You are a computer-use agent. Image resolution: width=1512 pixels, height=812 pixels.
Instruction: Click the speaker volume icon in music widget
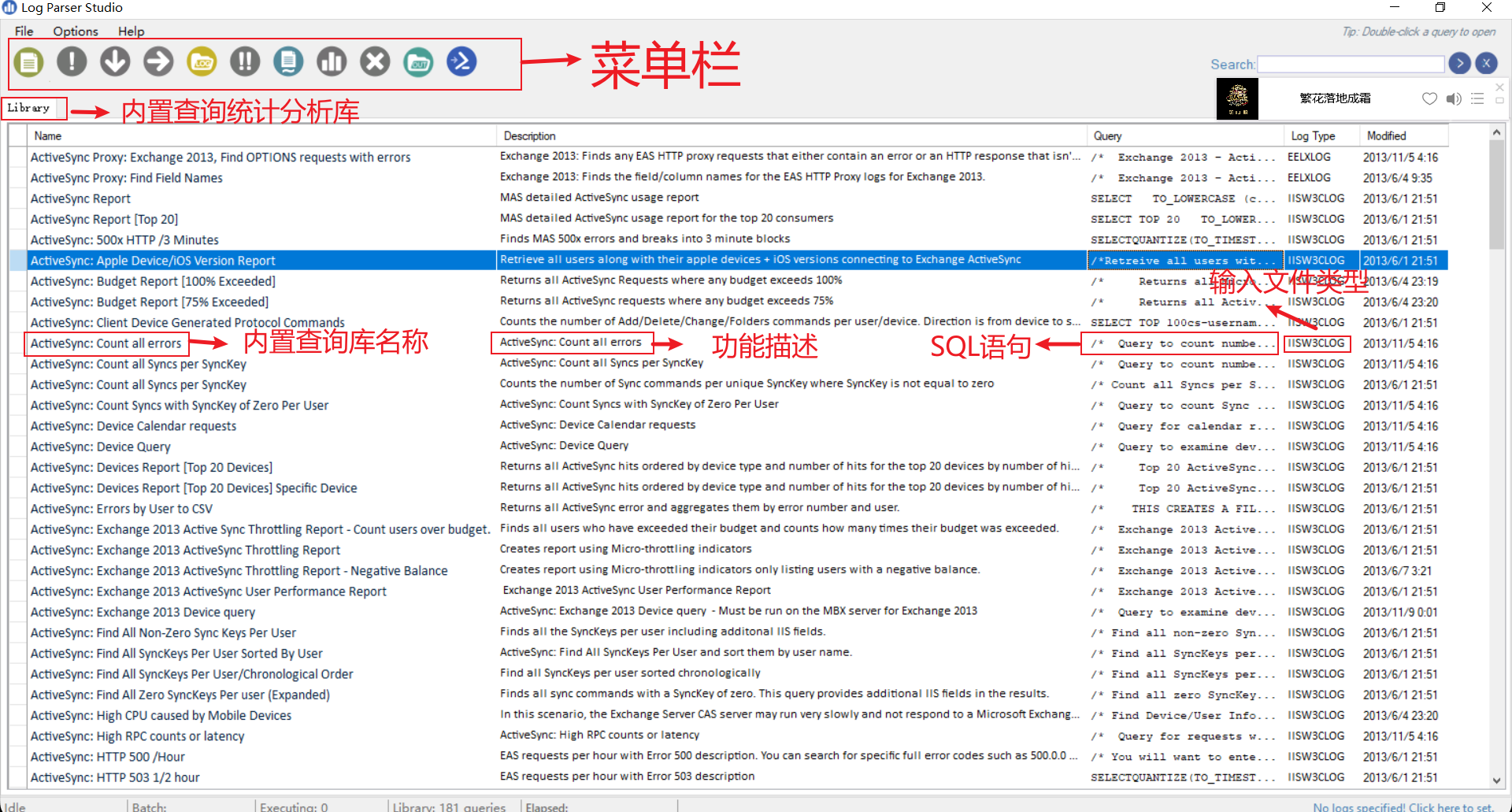coord(1454,98)
